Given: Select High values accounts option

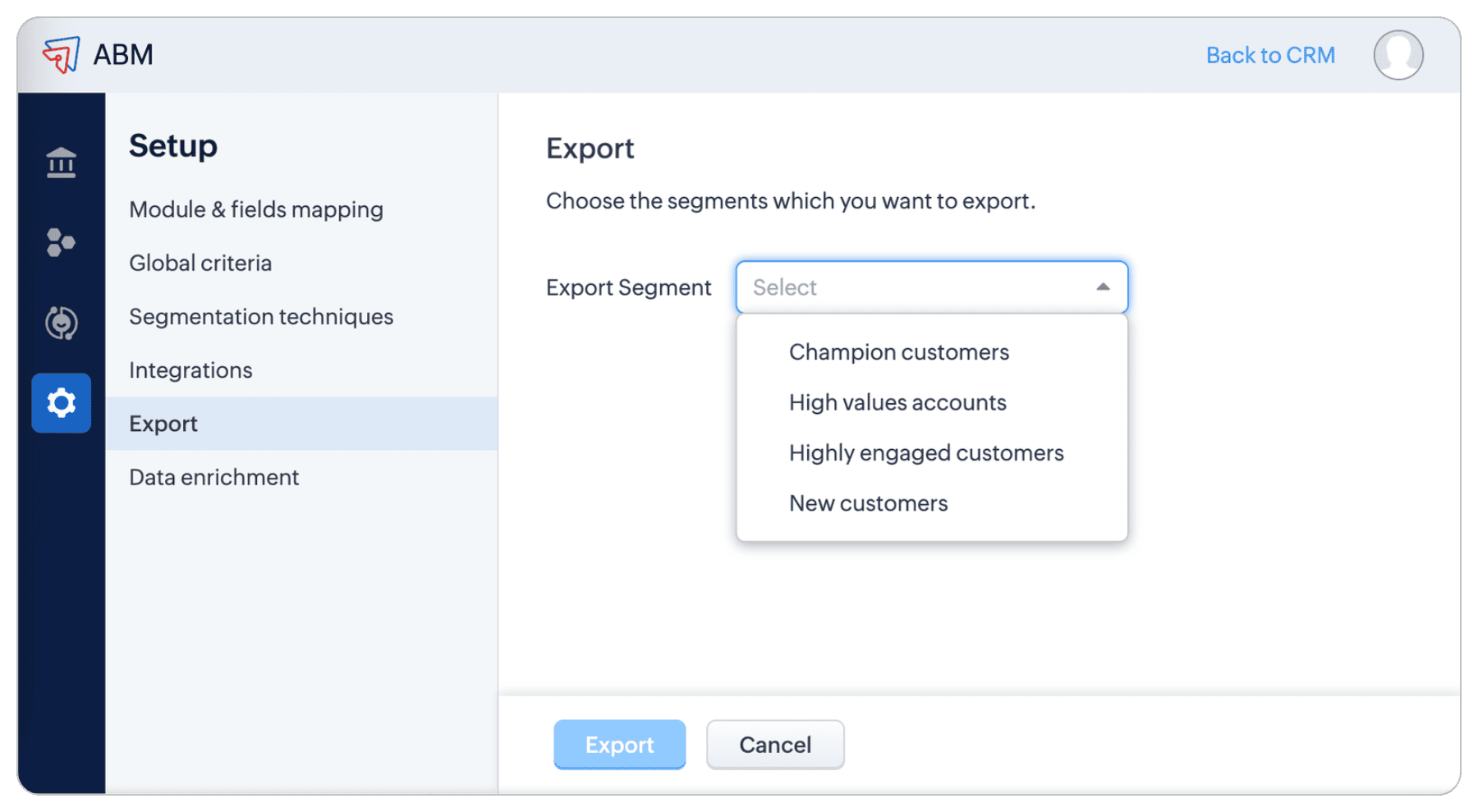Looking at the screenshot, I should point(897,402).
